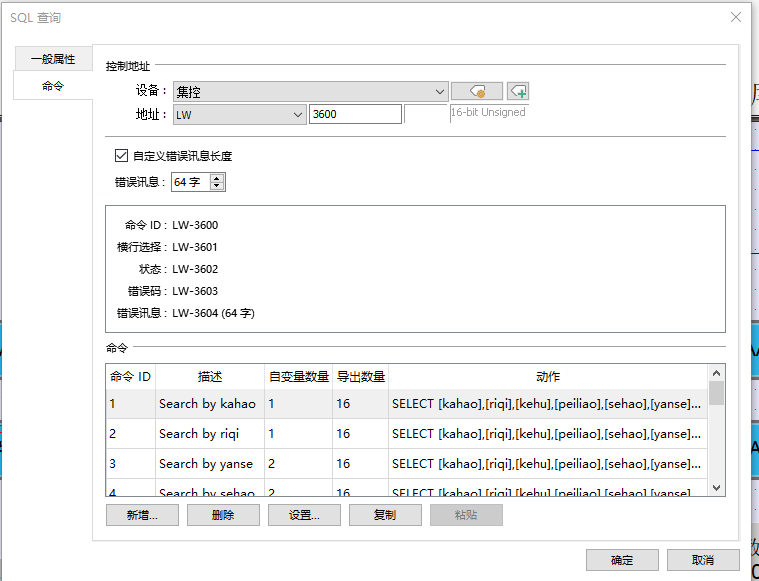Click the 命令 ID：LW-3600 text
Image resolution: width=759 pixels, height=581 pixels.
(x=171, y=225)
